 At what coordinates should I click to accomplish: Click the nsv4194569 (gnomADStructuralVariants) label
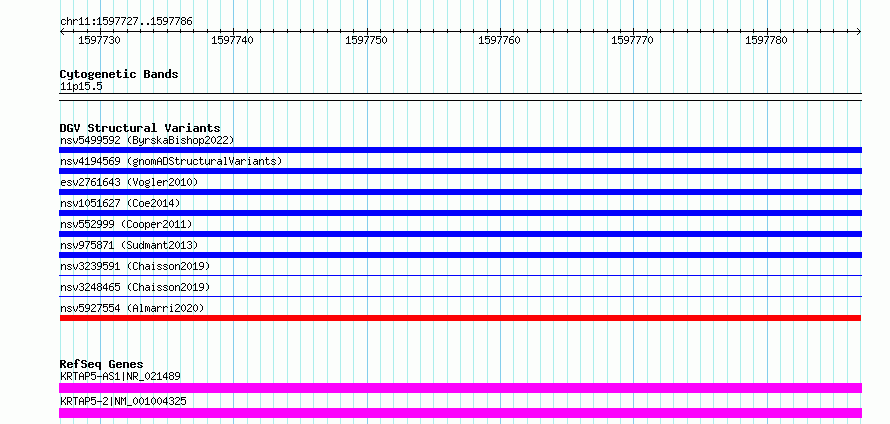(x=171, y=161)
